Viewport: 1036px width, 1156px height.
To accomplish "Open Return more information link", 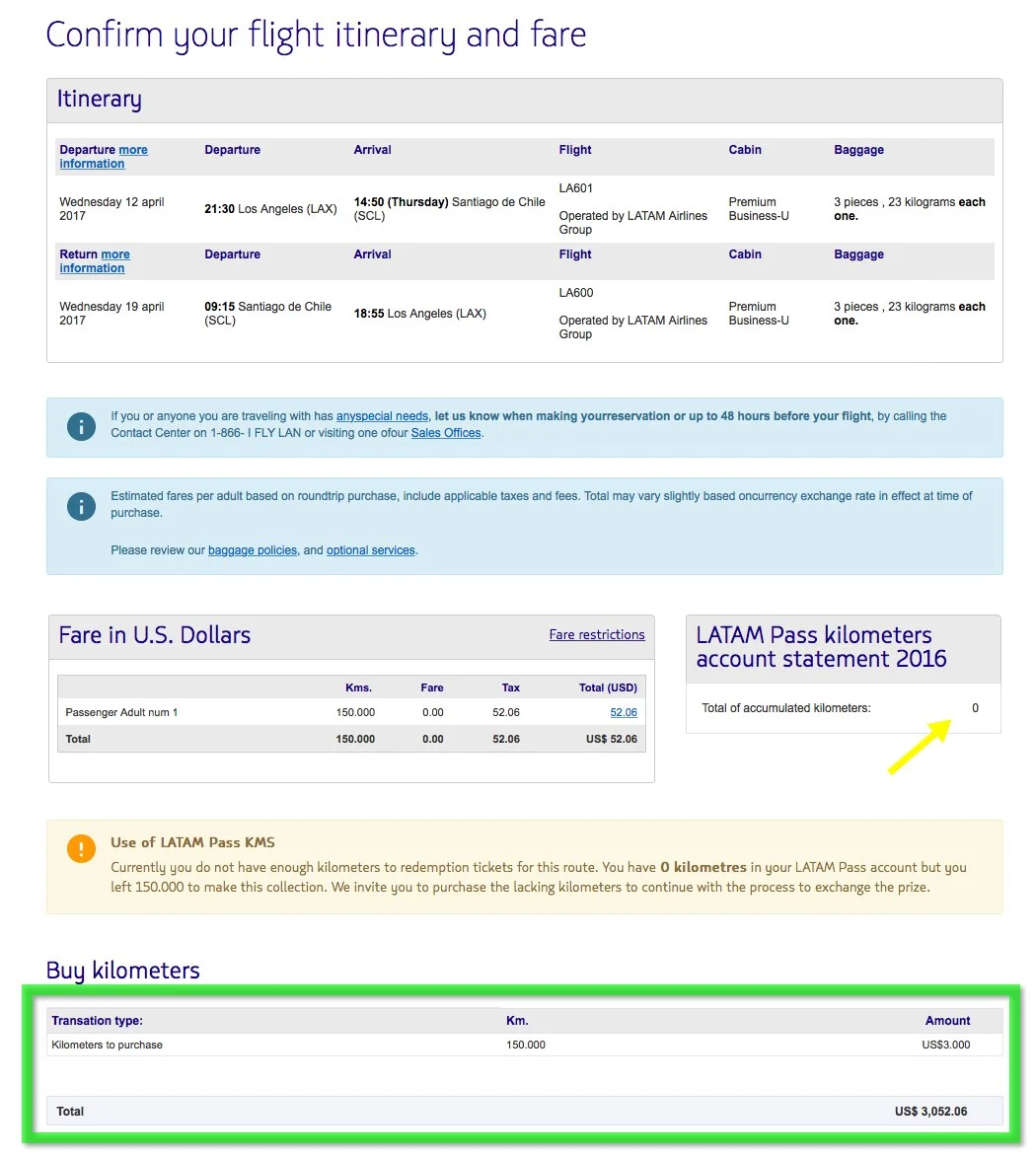I will pyautogui.click(x=95, y=261).
